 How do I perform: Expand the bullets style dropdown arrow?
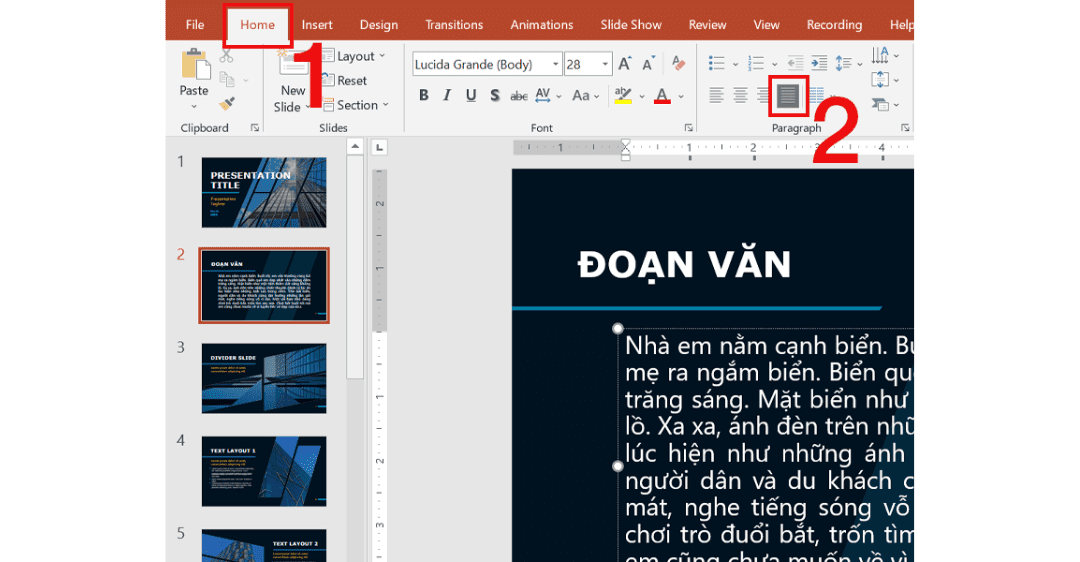point(735,65)
